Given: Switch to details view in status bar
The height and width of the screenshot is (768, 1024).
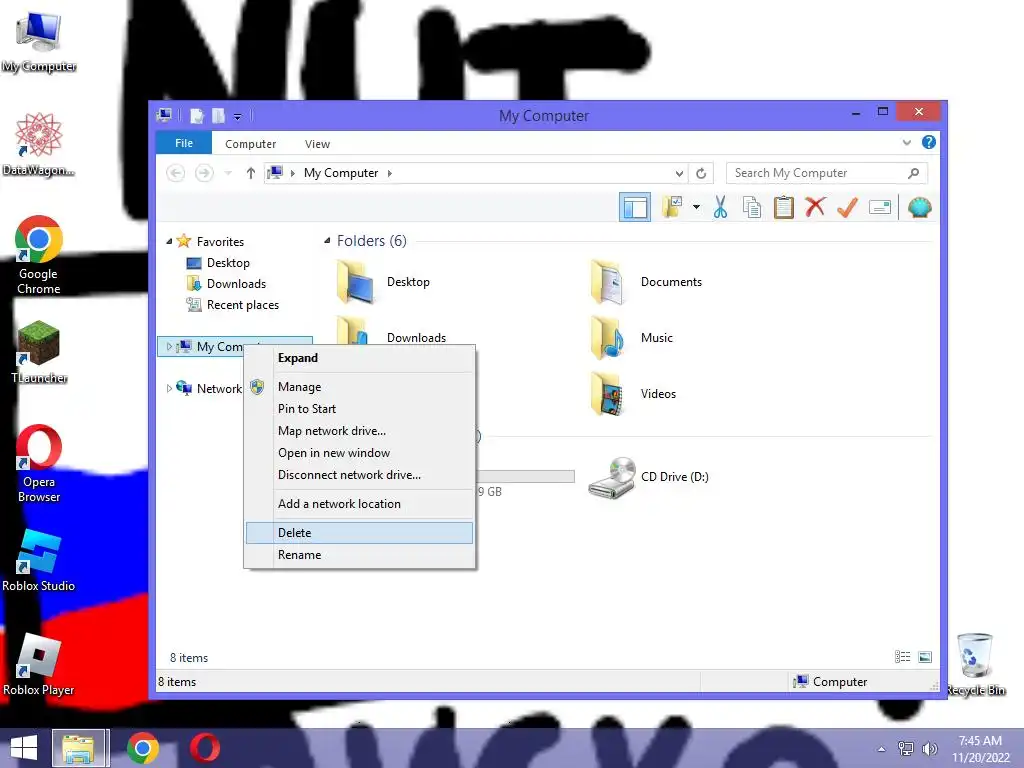Looking at the screenshot, I should pyautogui.click(x=903, y=657).
